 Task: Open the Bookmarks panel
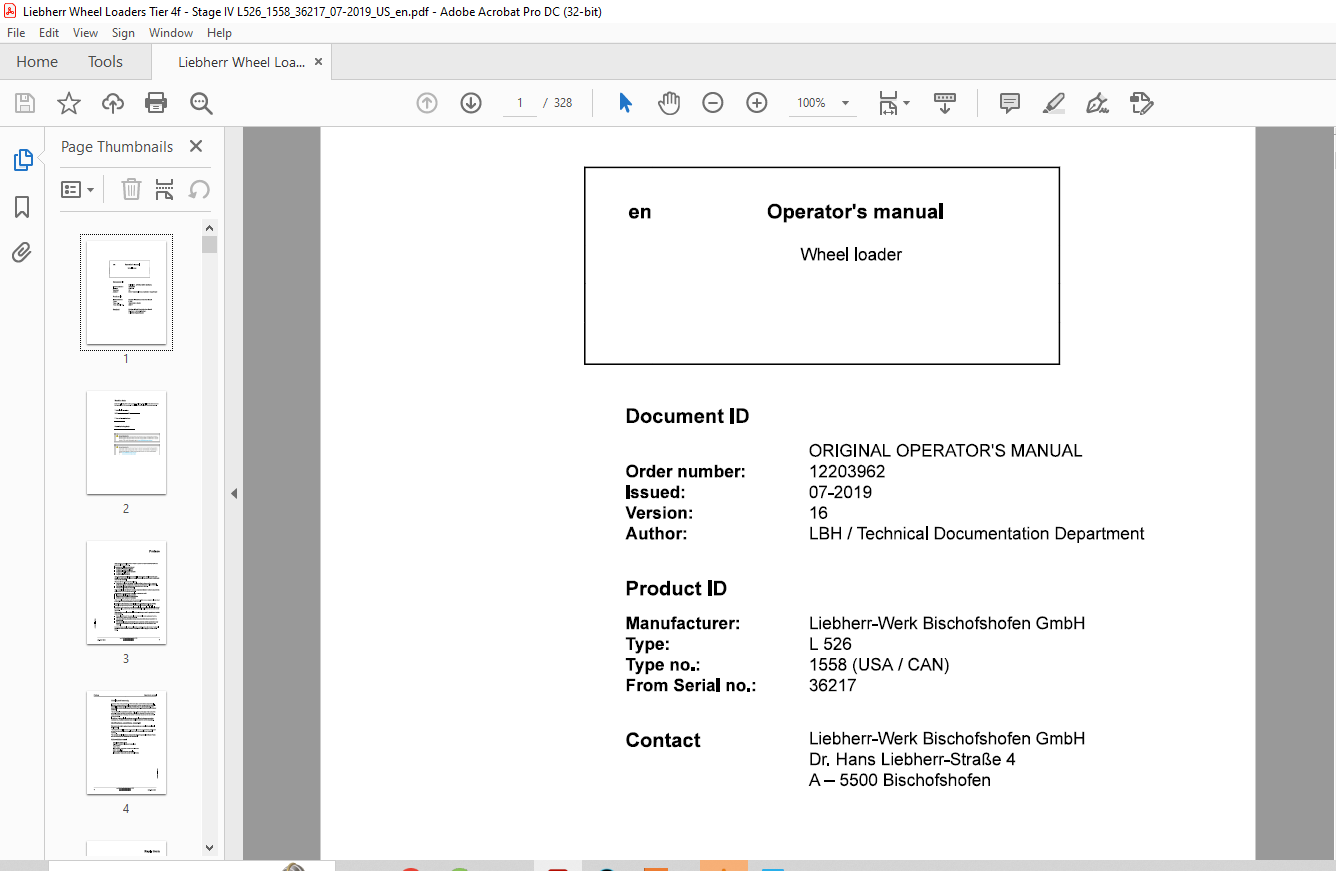click(x=22, y=207)
